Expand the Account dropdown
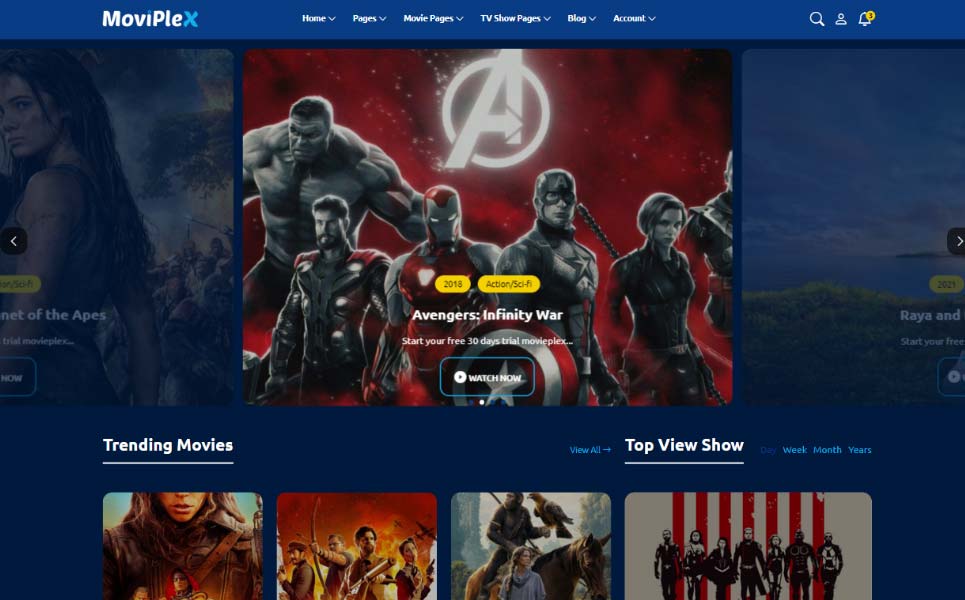Screen dimensions: 965x600 tap(634, 18)
